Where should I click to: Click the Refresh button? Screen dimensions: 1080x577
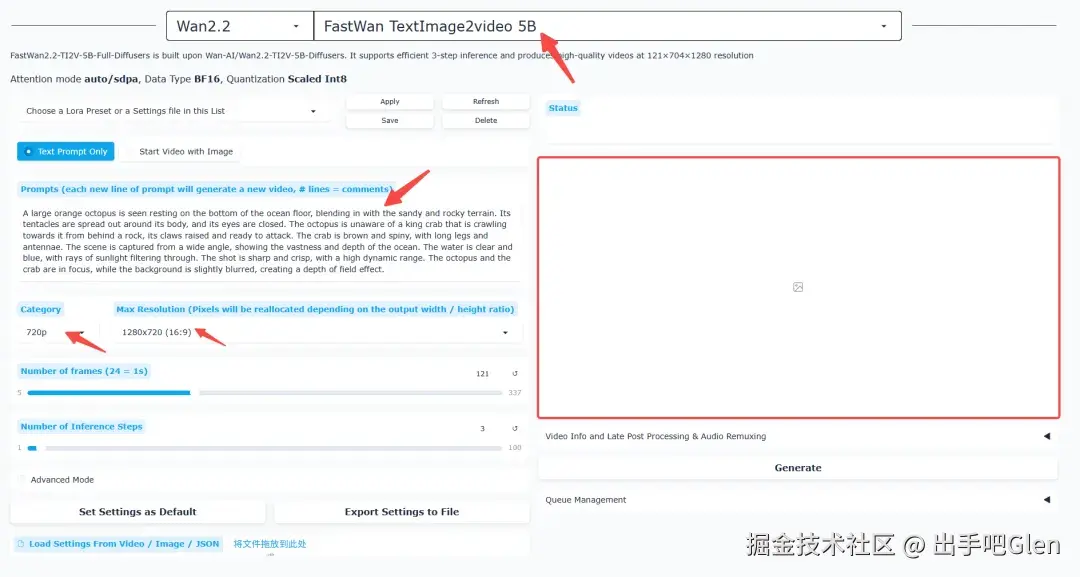[x=486, y=101]
